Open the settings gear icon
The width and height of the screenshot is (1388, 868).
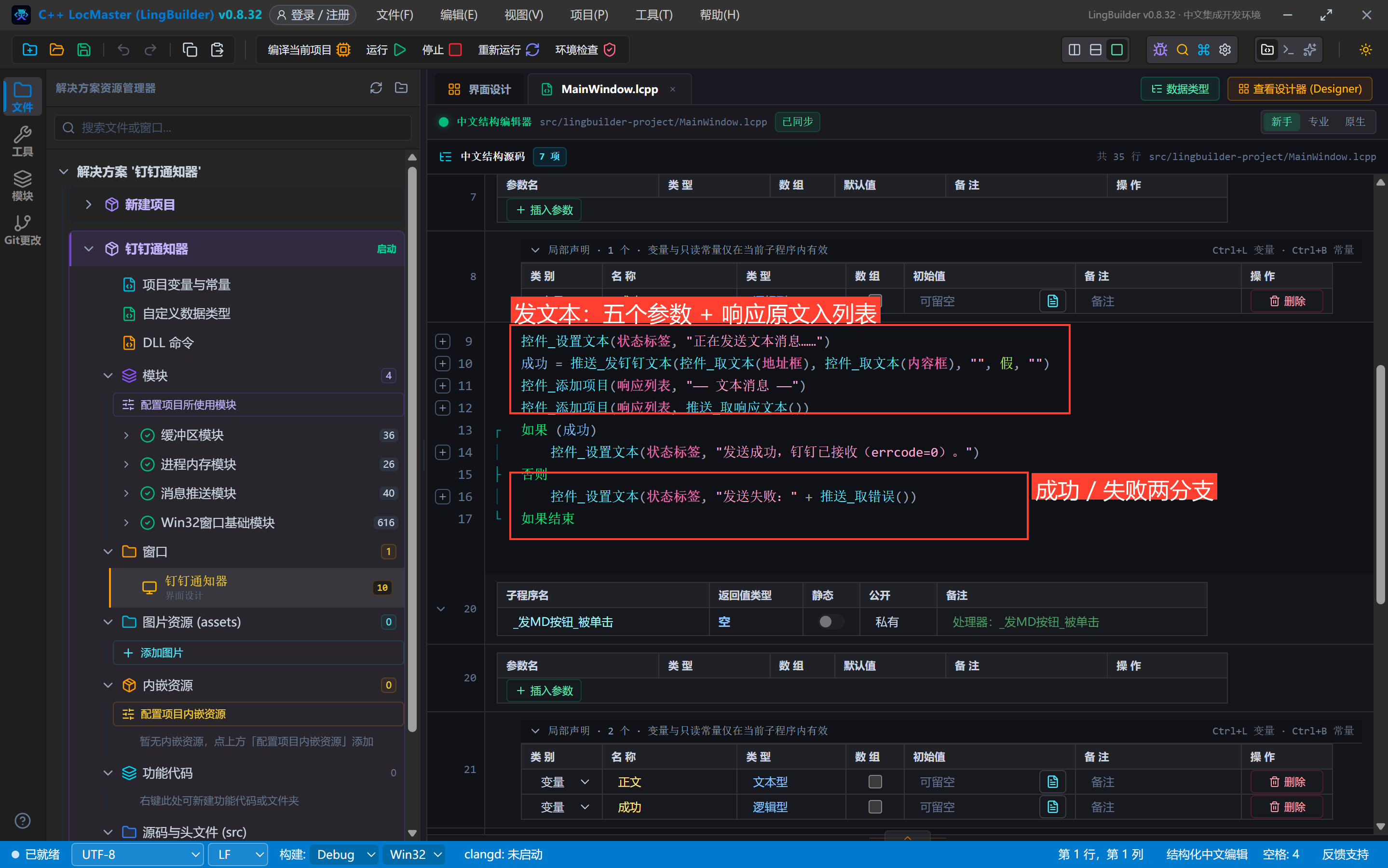pyautogui.click(x=1225, y=50)
